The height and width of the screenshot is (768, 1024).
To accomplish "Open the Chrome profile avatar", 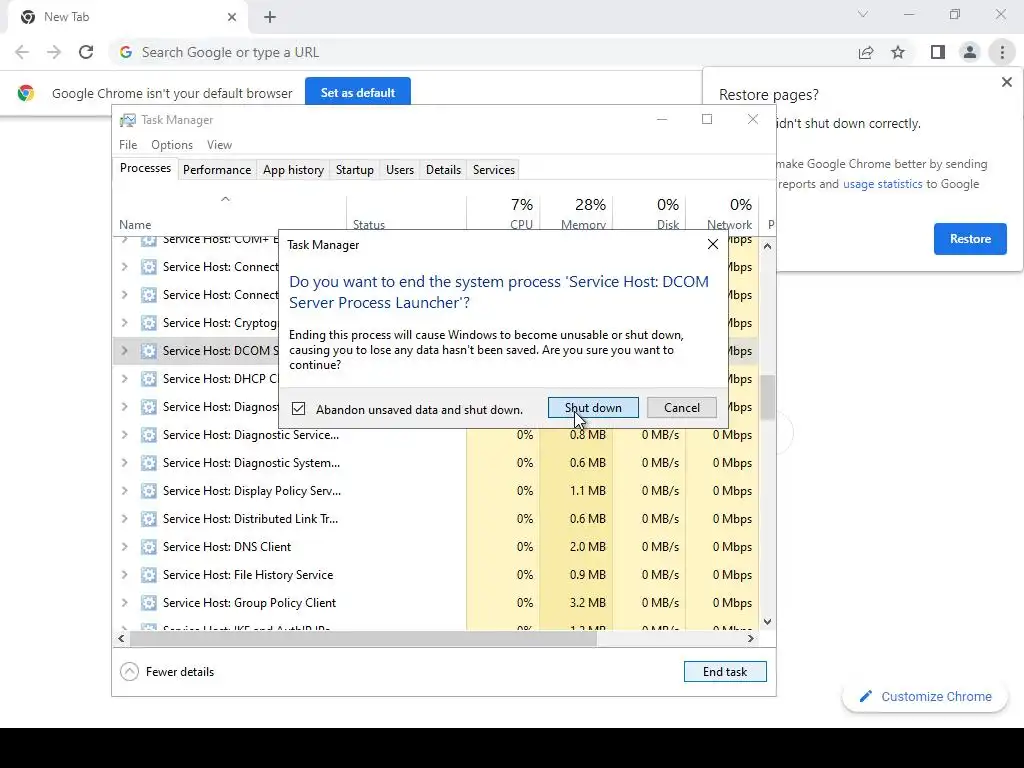I will pos(970,52).
